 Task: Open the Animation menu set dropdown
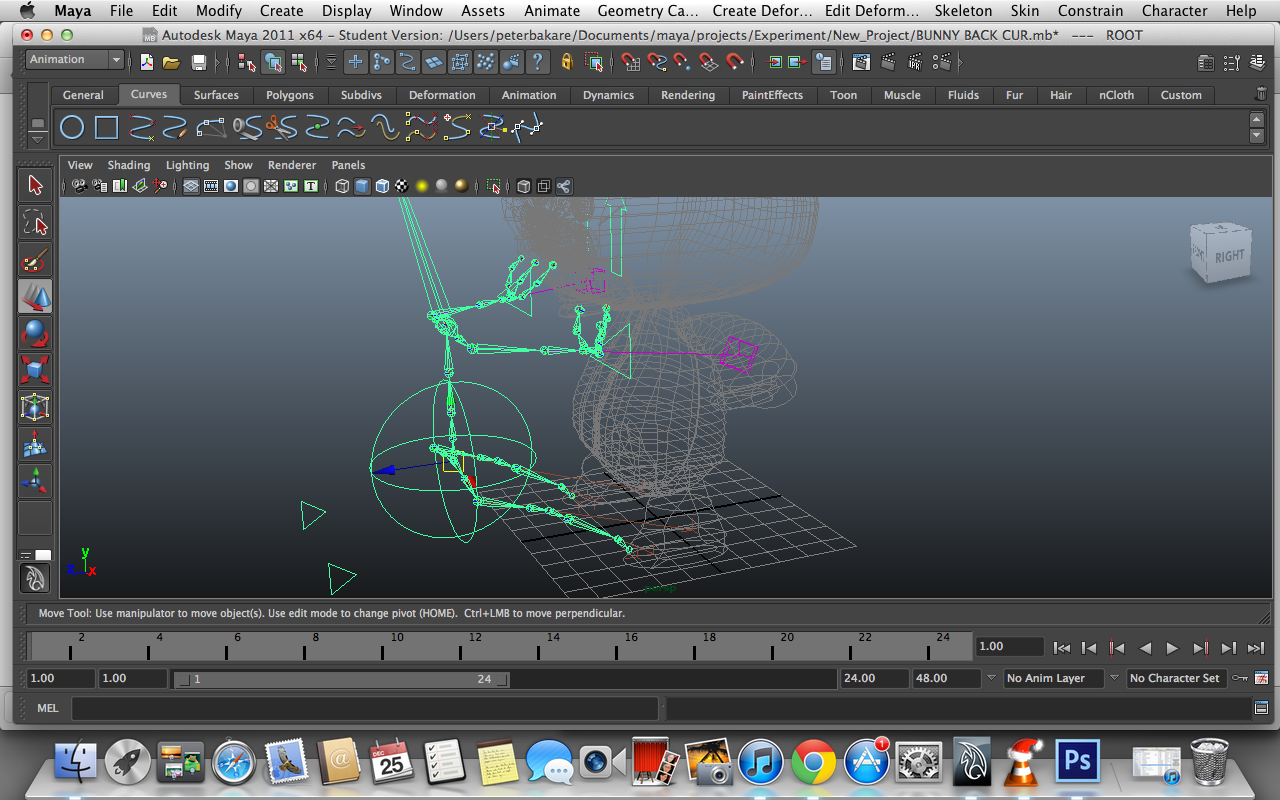(x=74, y=60)
